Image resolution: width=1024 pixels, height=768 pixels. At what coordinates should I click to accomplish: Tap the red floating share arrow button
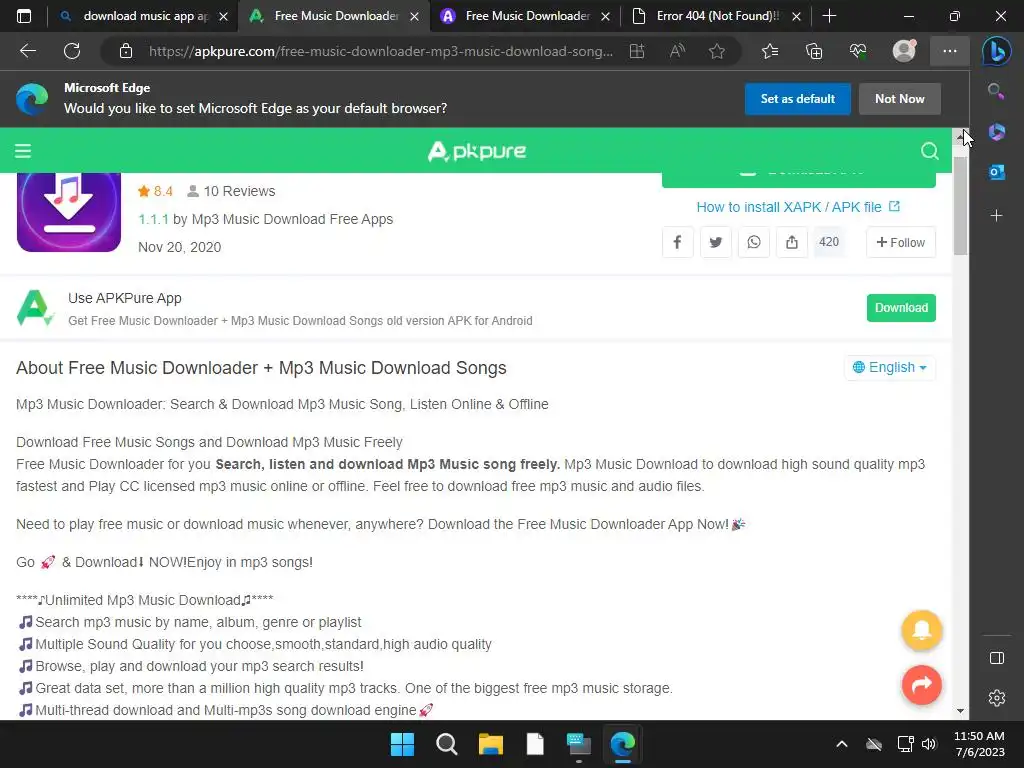tap(921, 685)
